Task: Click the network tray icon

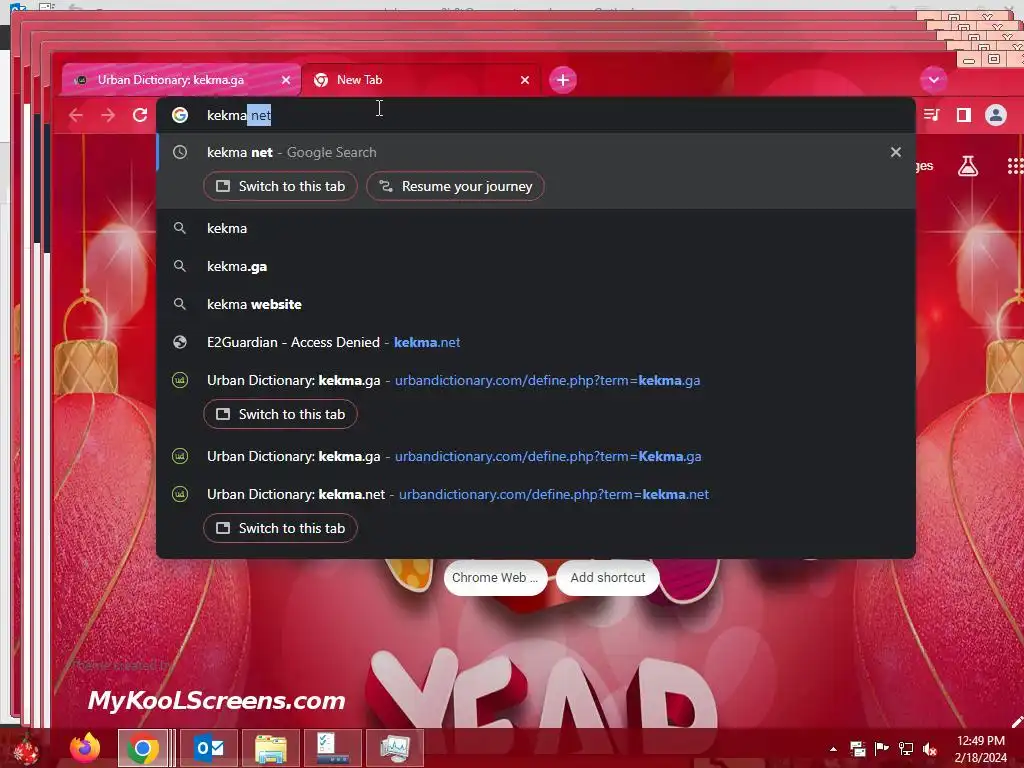Action: [x=906, y=749]
